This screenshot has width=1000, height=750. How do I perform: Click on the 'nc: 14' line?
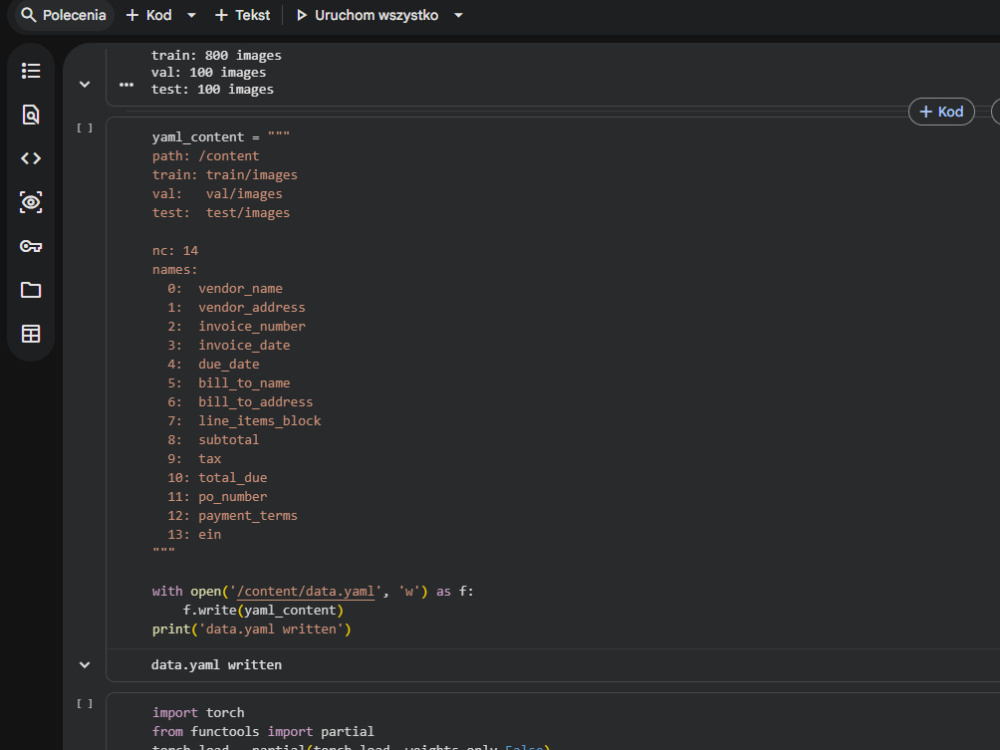click(x=175, y=251)
